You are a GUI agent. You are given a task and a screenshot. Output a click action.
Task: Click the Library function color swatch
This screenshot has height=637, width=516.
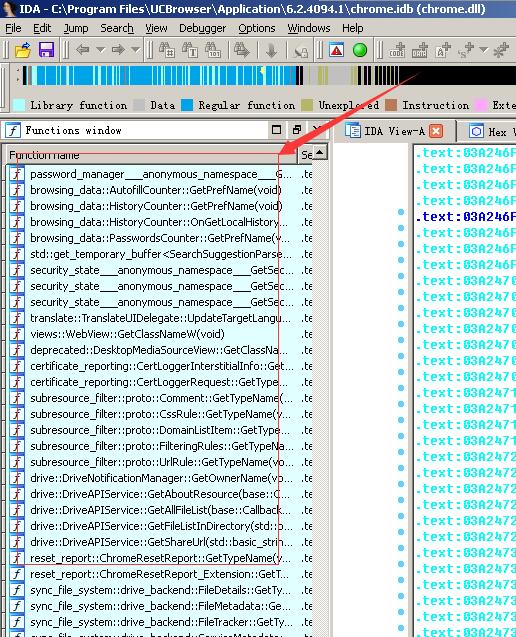pos(19,105)
